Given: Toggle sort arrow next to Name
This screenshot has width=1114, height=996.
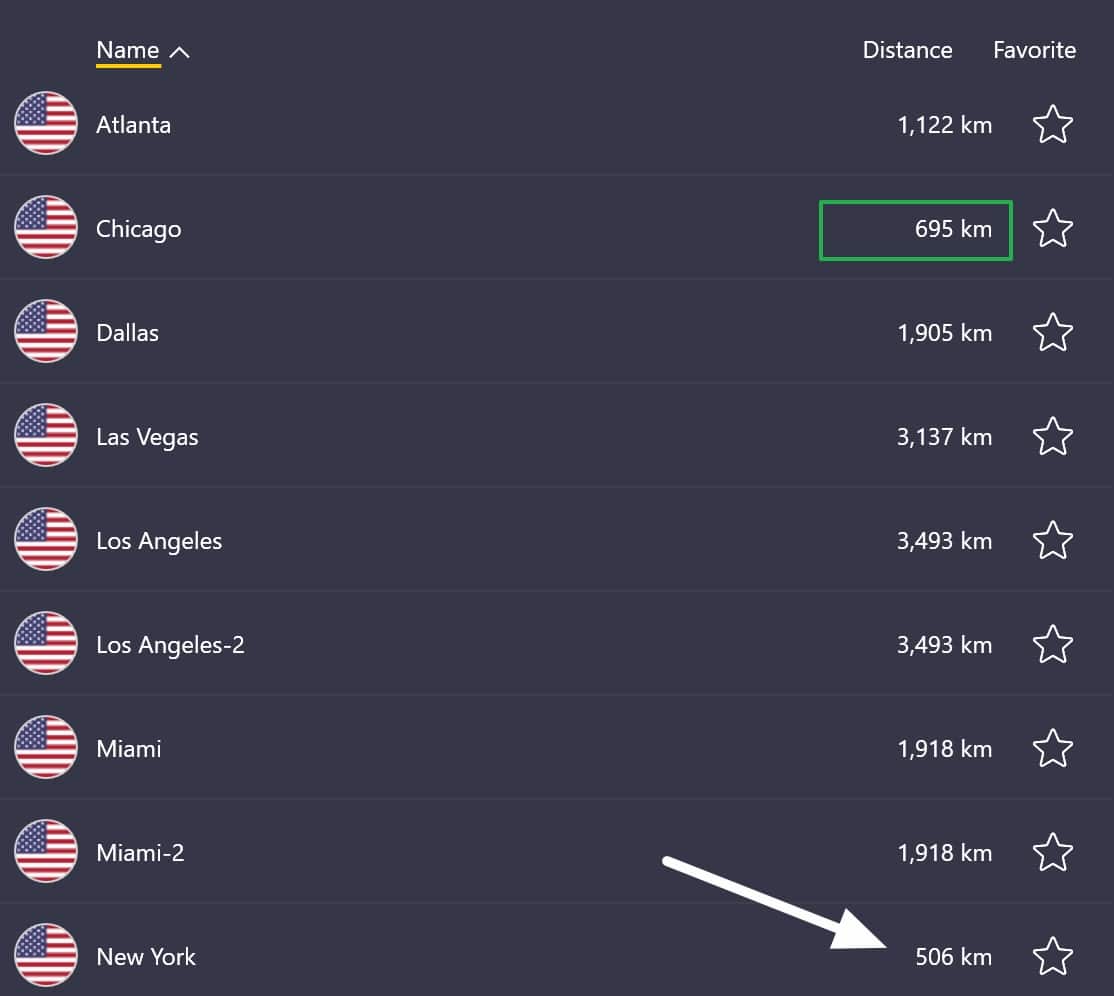Looking at the screenshot, I should pyautogui.click(x=180, y=52).
